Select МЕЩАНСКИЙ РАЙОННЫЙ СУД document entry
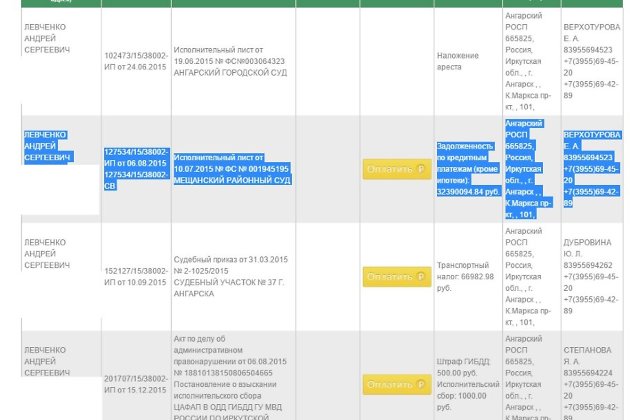Viewport: 630px width, 420px height. (231, 181)
